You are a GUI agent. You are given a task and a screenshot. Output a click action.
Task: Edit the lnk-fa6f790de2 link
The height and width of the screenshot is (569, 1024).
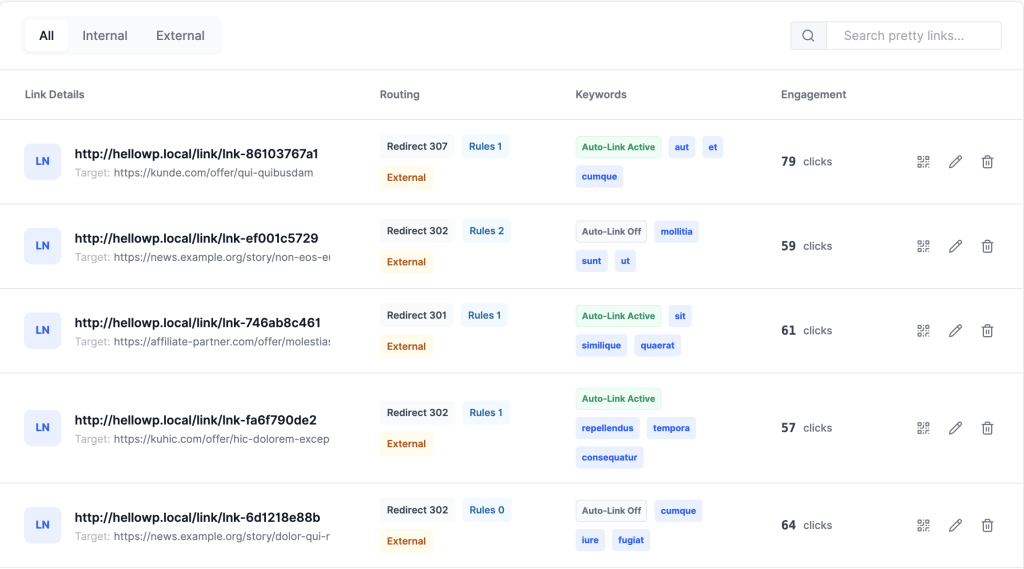[x=955, y=428]
